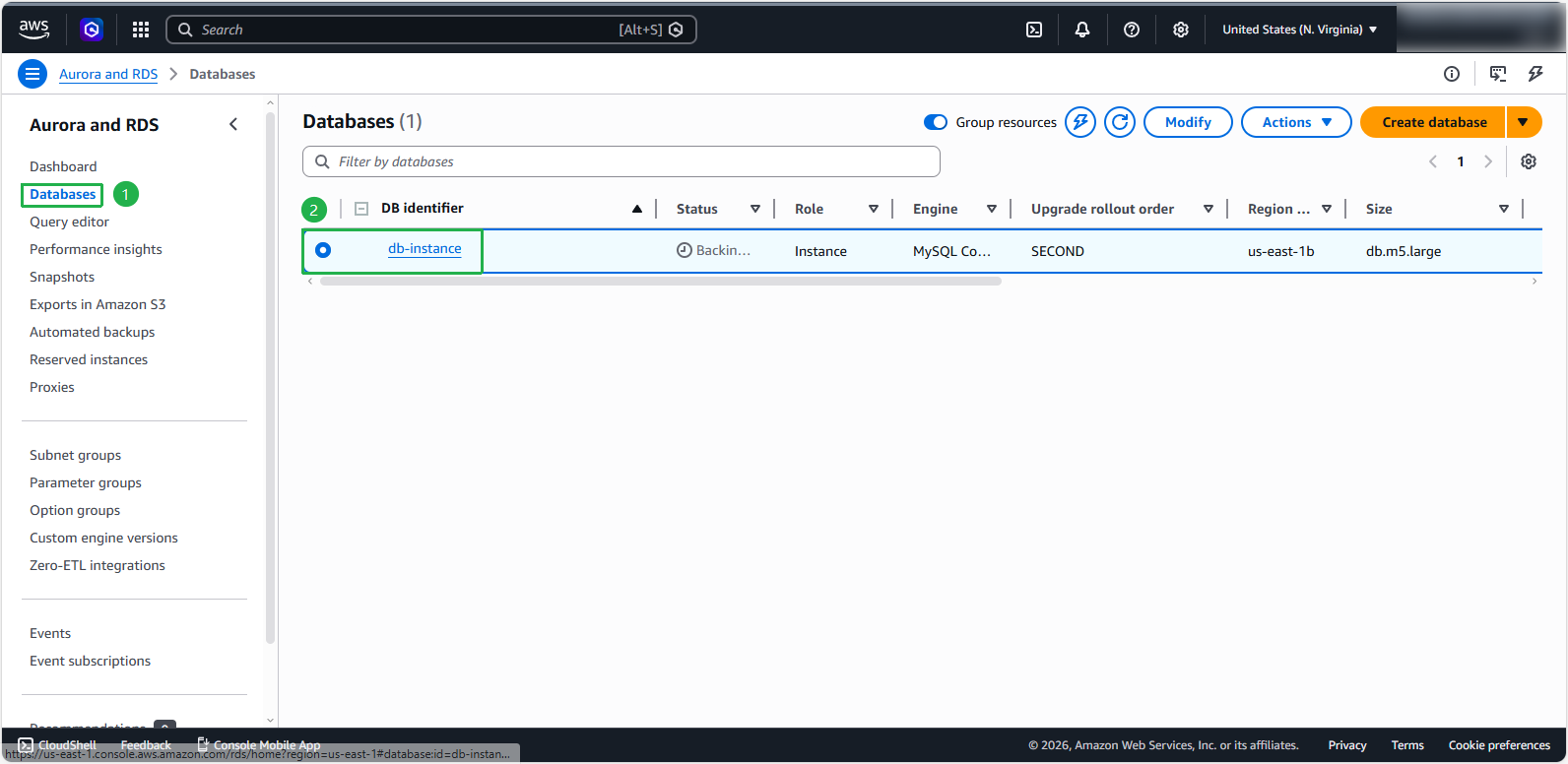The width and height of the screenshot is (1568, 764).
Task: Collapse the Aurora and RDS sidebar
Action: point(233,124)
